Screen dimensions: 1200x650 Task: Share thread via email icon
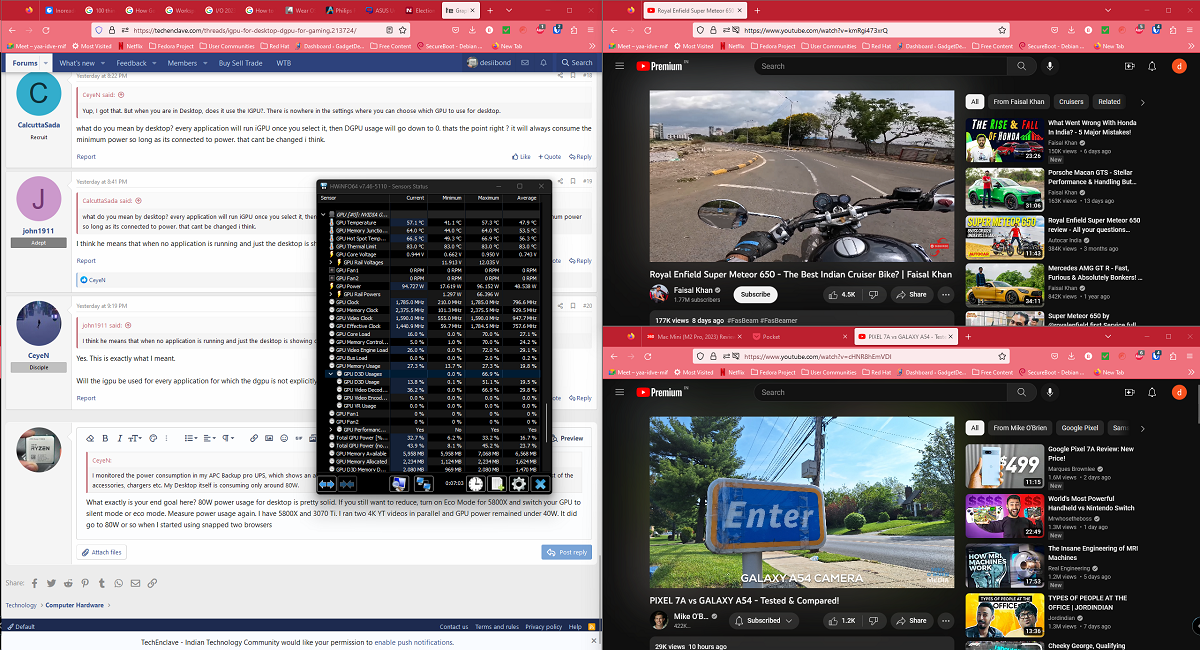click(x=134, y=583)
